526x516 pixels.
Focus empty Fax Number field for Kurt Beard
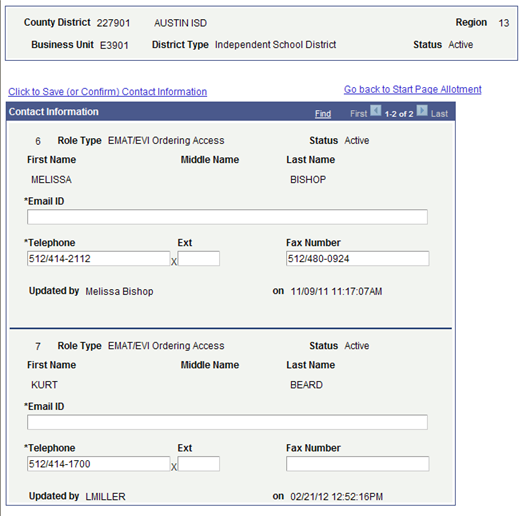(x=357, y=464)
